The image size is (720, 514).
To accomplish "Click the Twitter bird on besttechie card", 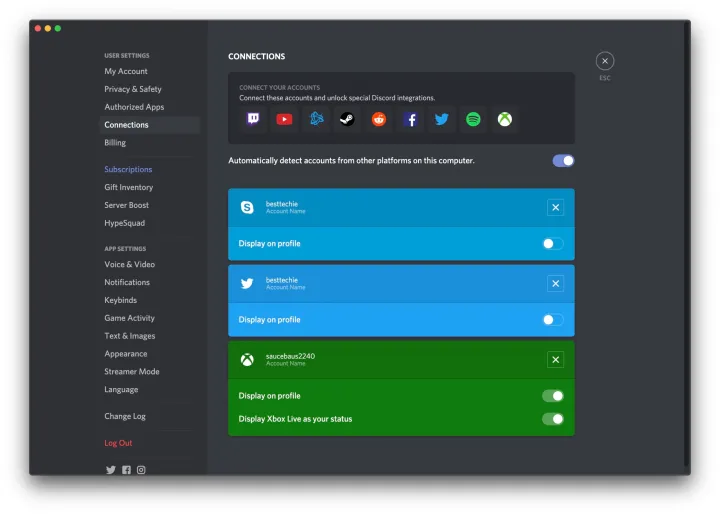I will (x=247, y=283).
